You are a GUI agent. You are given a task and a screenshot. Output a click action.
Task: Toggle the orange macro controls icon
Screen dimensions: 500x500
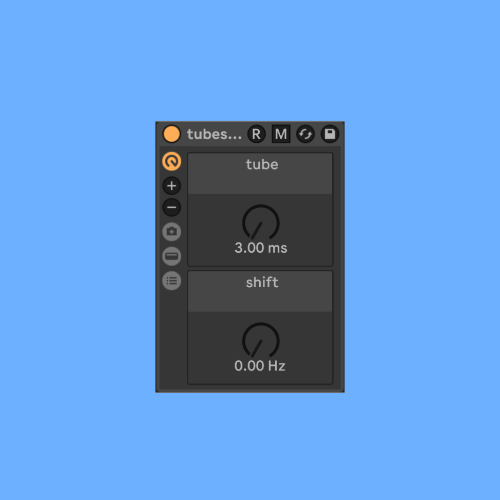click(172, 162)
